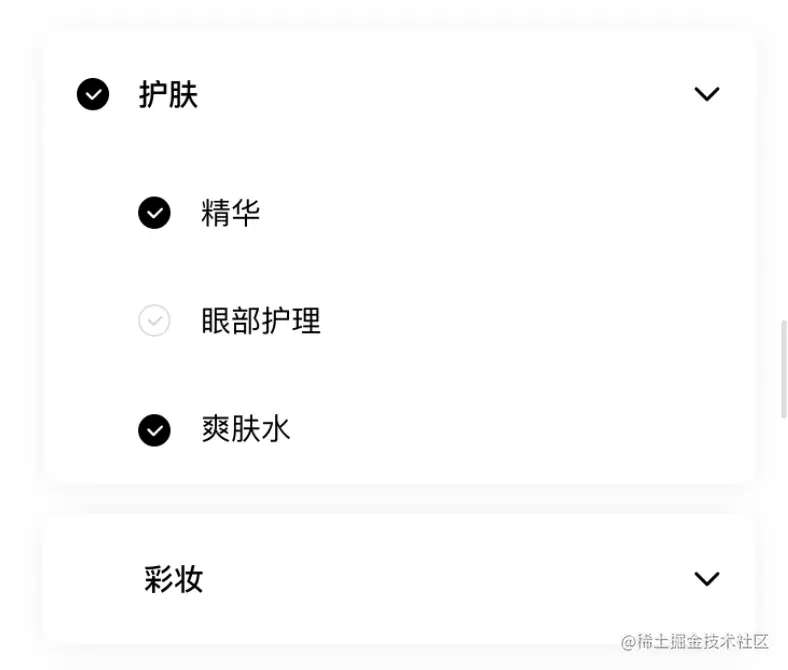Click scrollbar track below the thumb

pyautogui.click(x=783, y=528)
